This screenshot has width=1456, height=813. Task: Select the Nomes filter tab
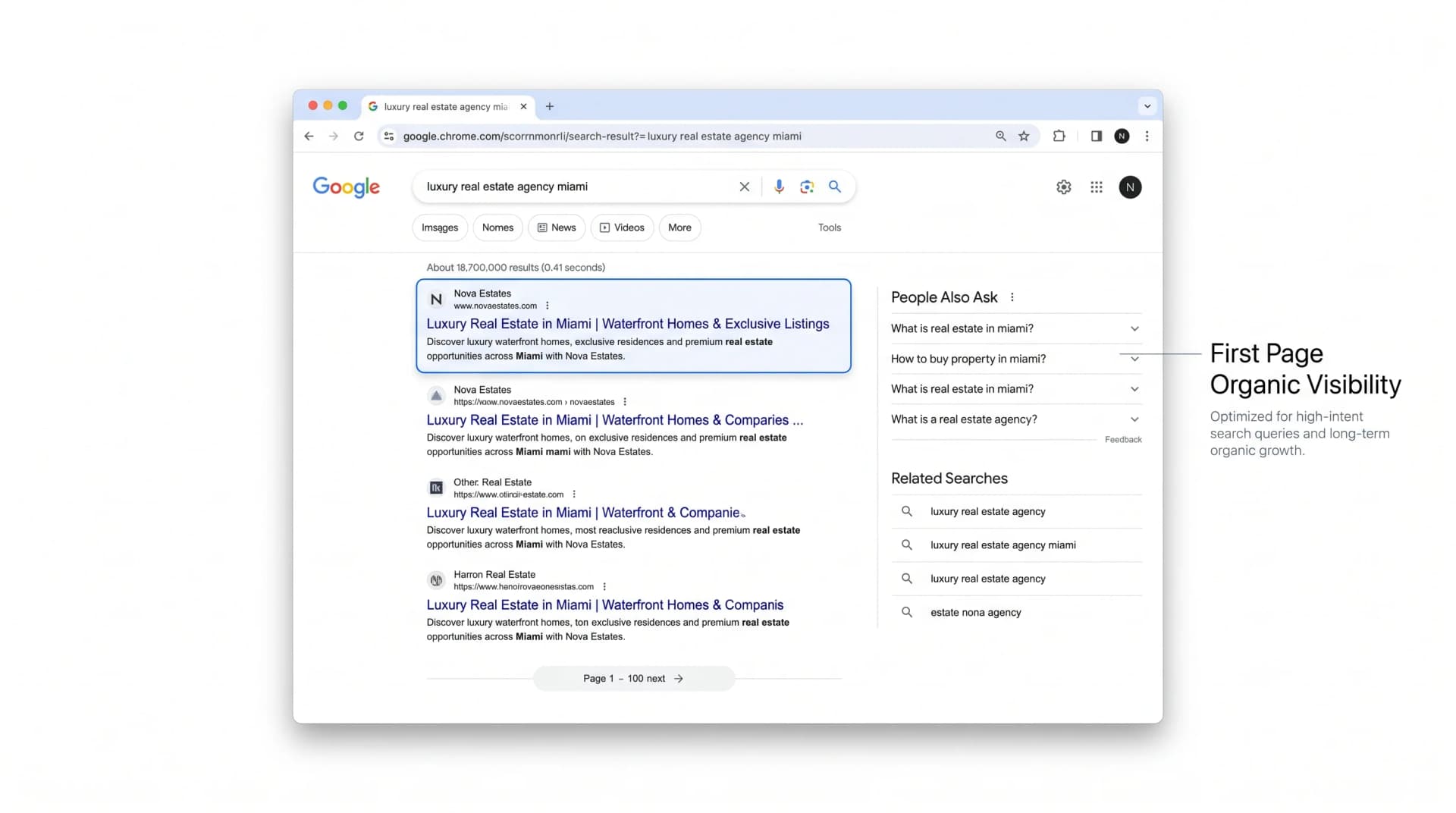pos(497,228)
